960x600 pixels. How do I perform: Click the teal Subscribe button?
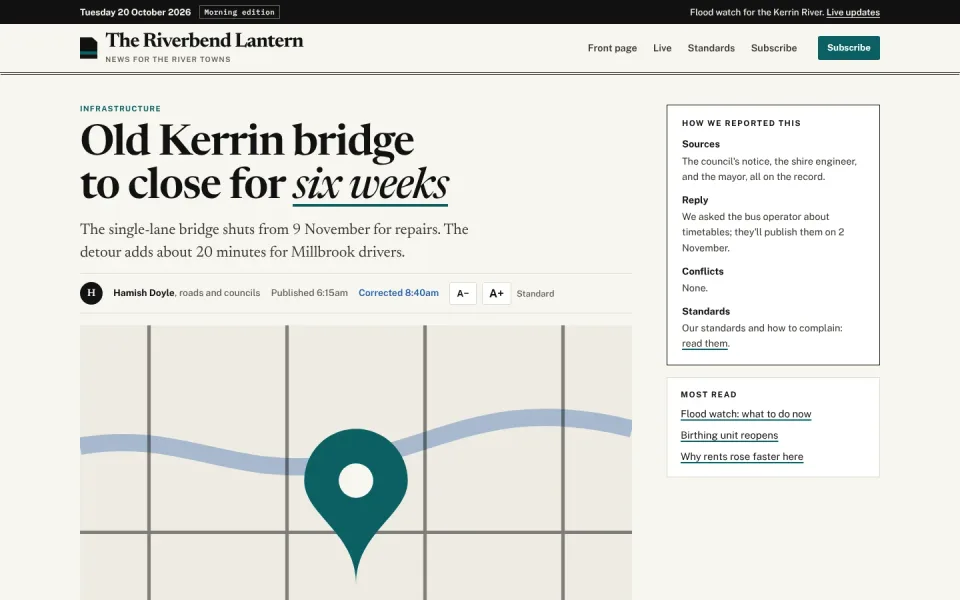pos(849,48)
